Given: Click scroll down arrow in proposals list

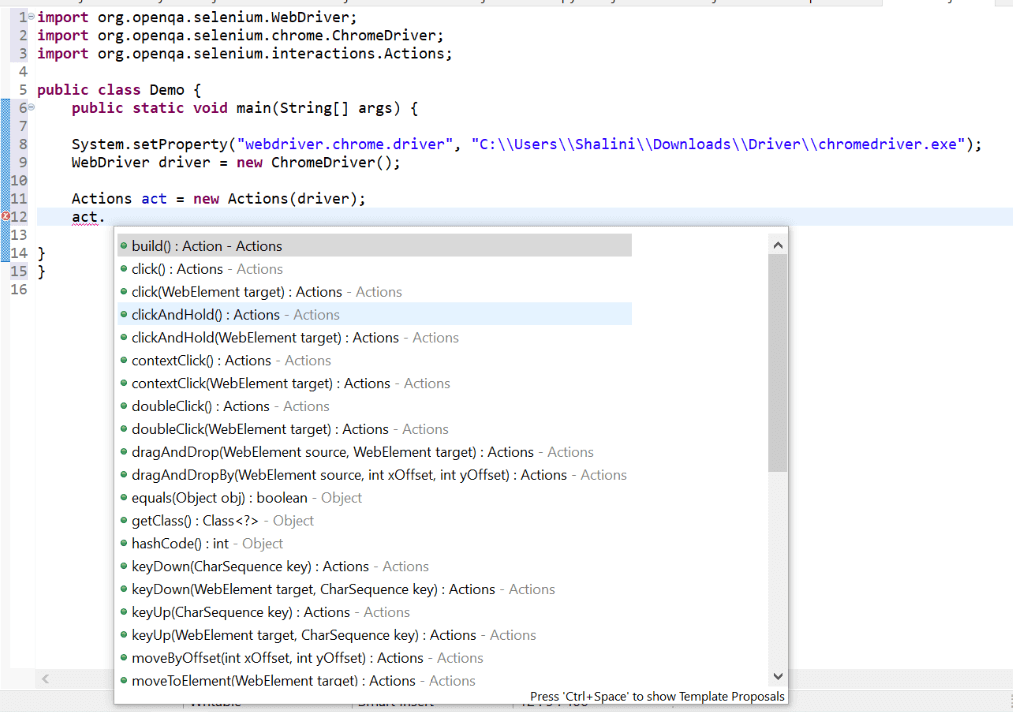Looking at the screenshot, I should (778, 676).
